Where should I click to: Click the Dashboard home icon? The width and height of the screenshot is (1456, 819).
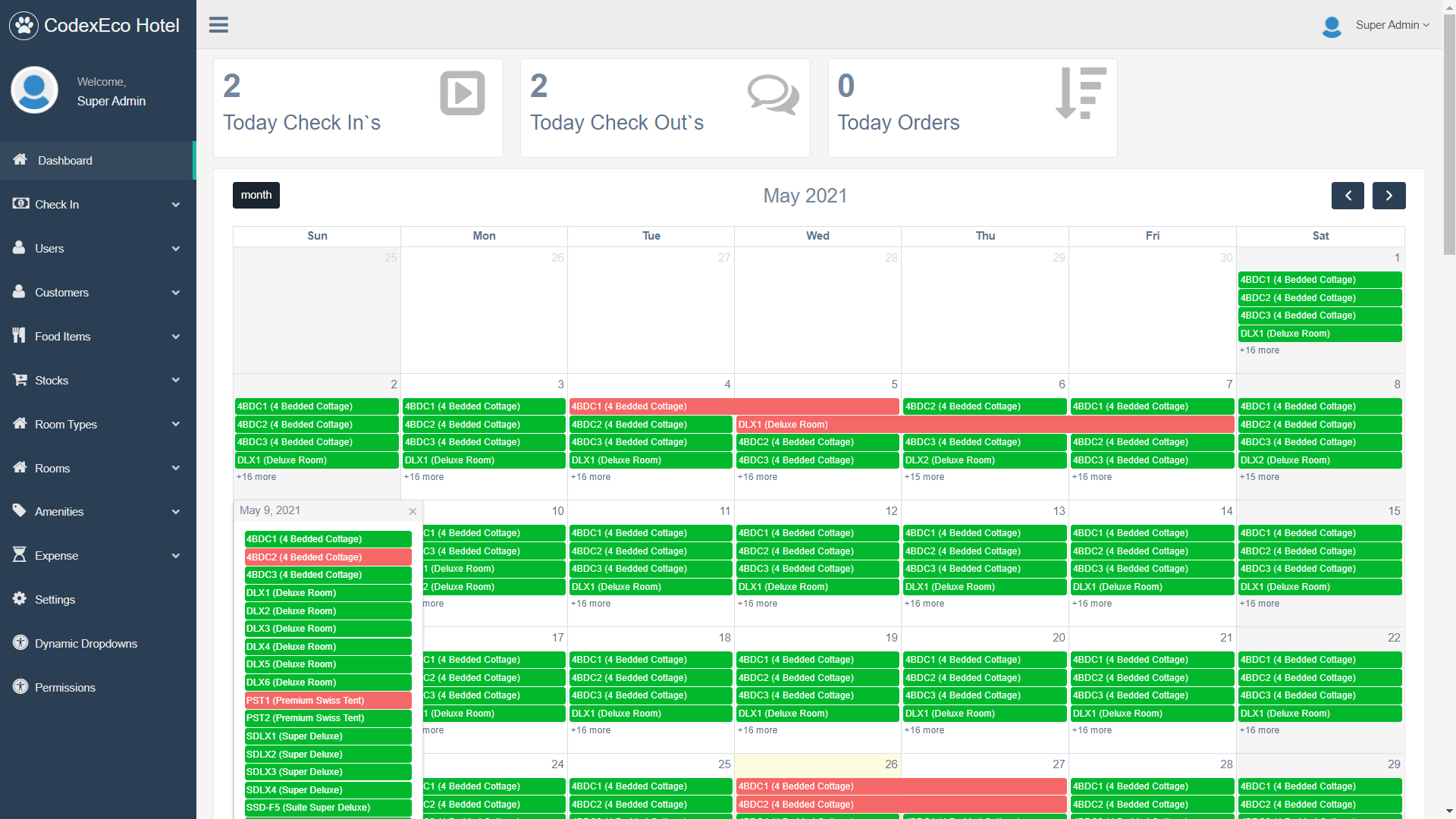[20, 160]
